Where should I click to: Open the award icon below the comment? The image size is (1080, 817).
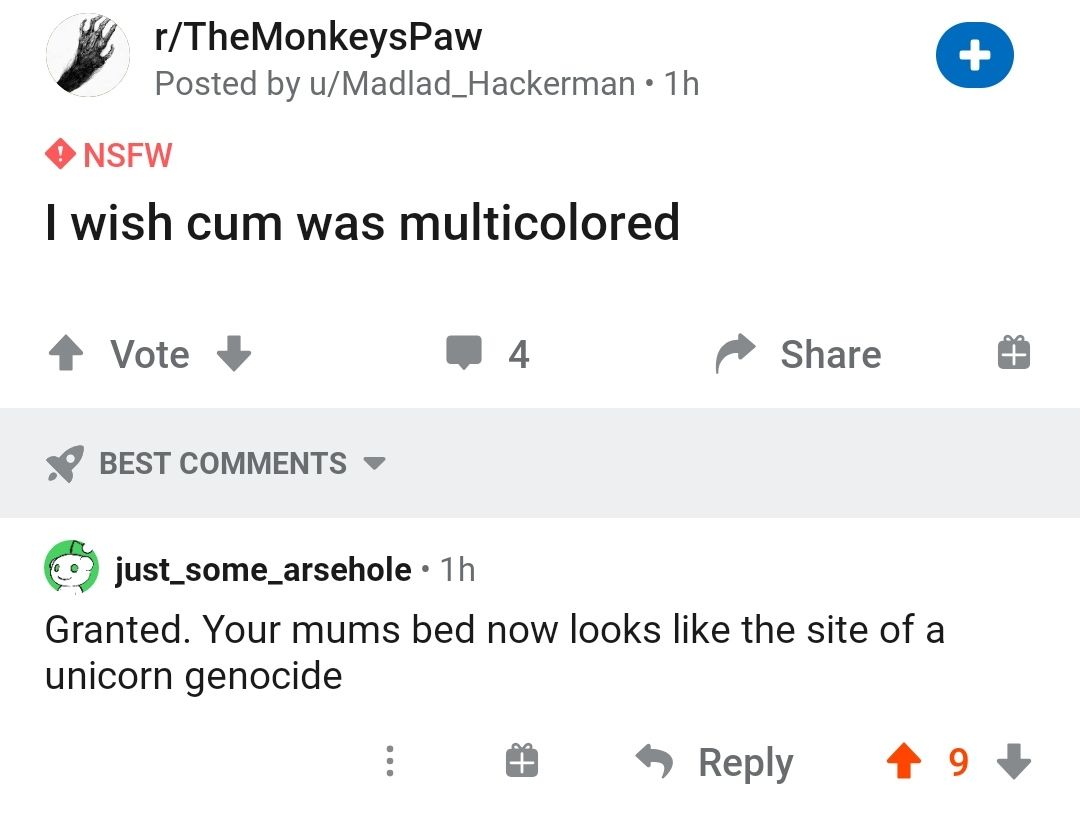point(520,762)
